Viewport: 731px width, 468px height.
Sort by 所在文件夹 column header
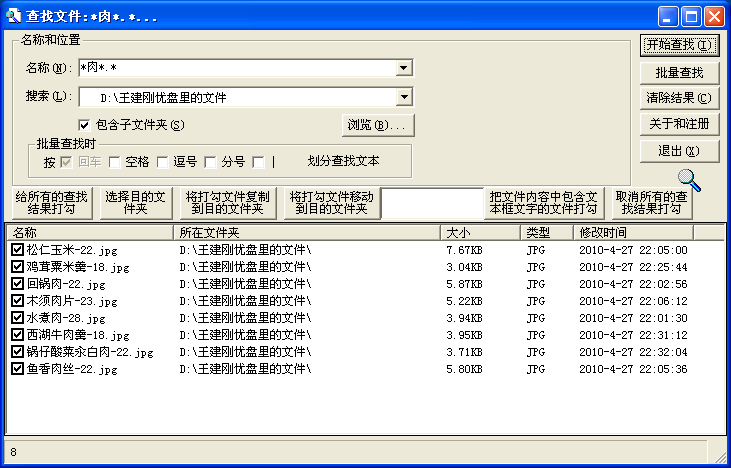pyautogui.click(x=307, y=233)
